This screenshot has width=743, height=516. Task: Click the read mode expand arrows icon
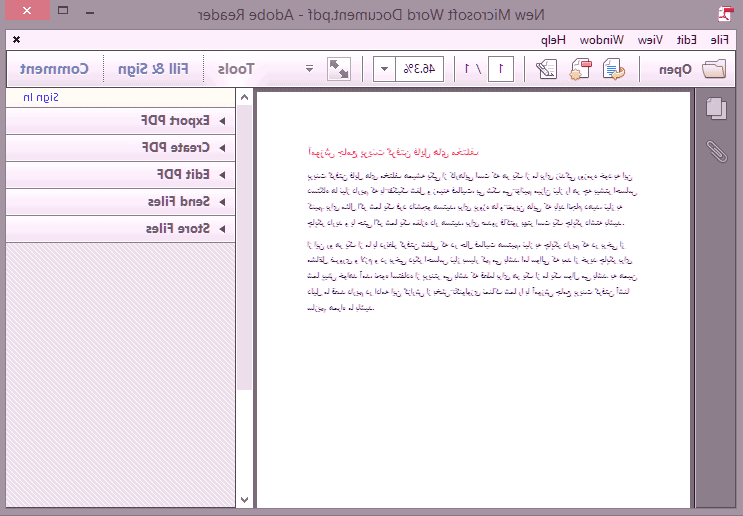(x=339, y=69)
